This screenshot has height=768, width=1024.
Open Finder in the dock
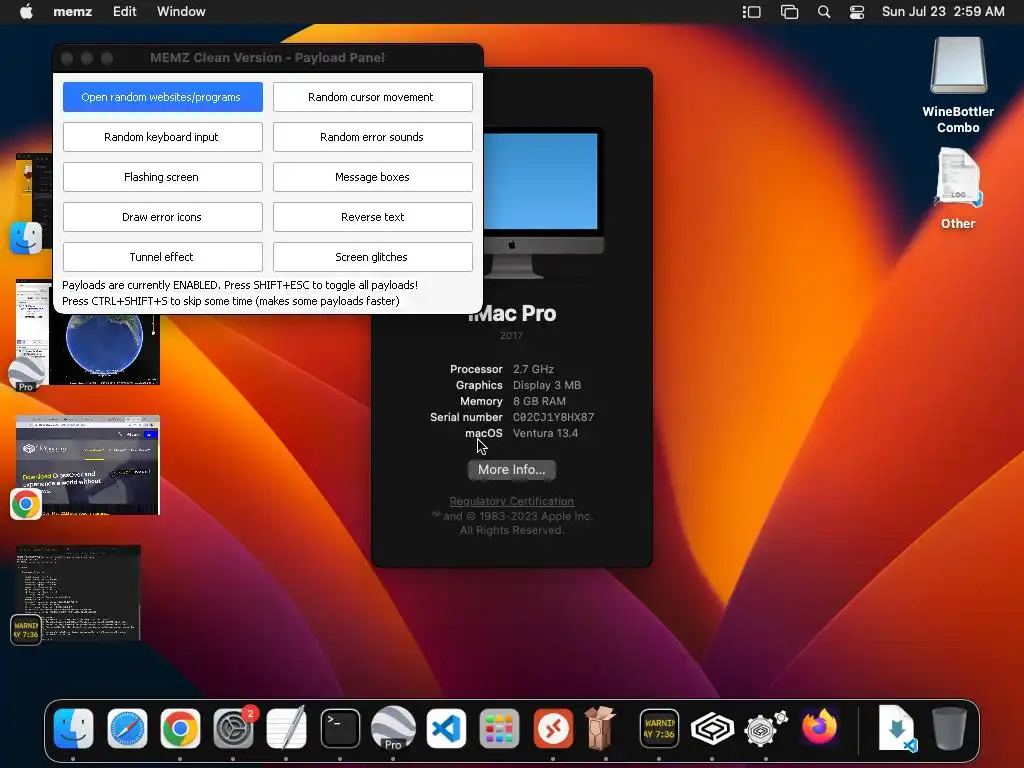pyautogui.click(x=73, y=728)
